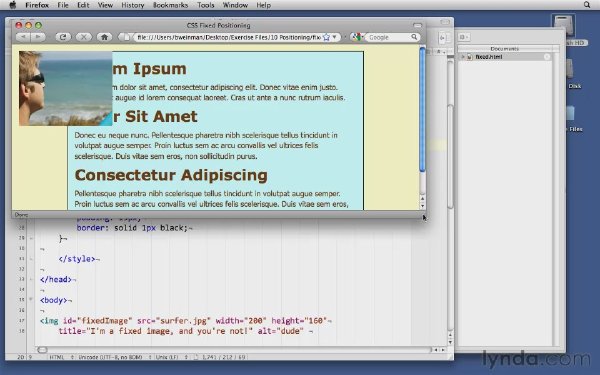The image size is (600, 375).
Task: Open the History menu
Action: pos(133,5)
